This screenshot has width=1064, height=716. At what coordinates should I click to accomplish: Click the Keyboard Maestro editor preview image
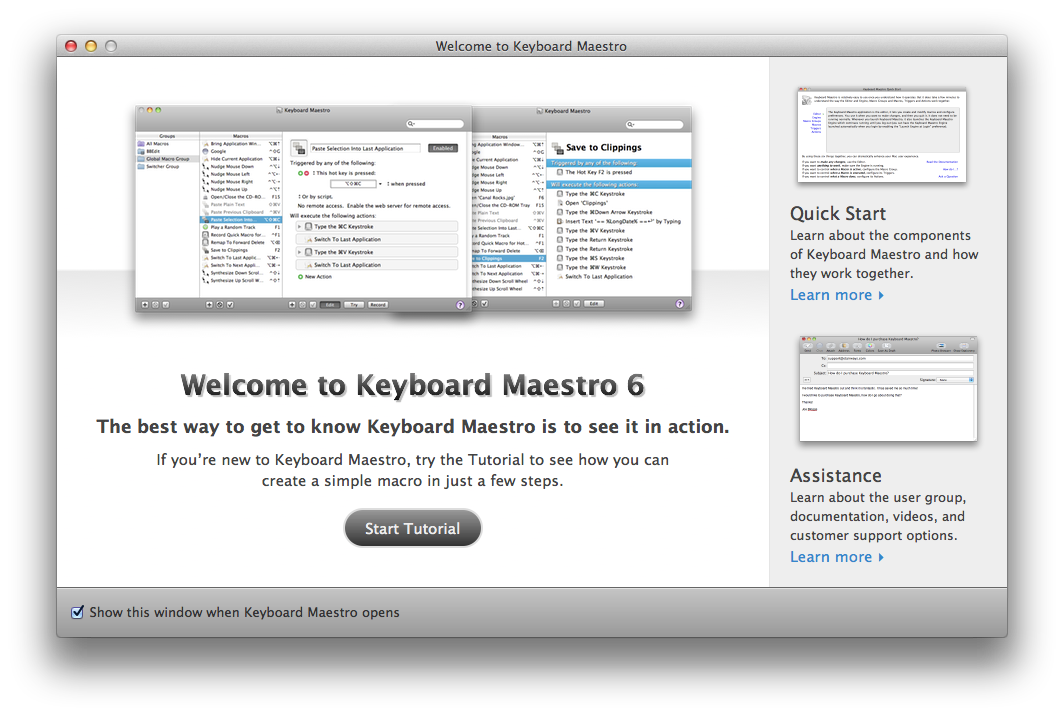coord(413,210)
